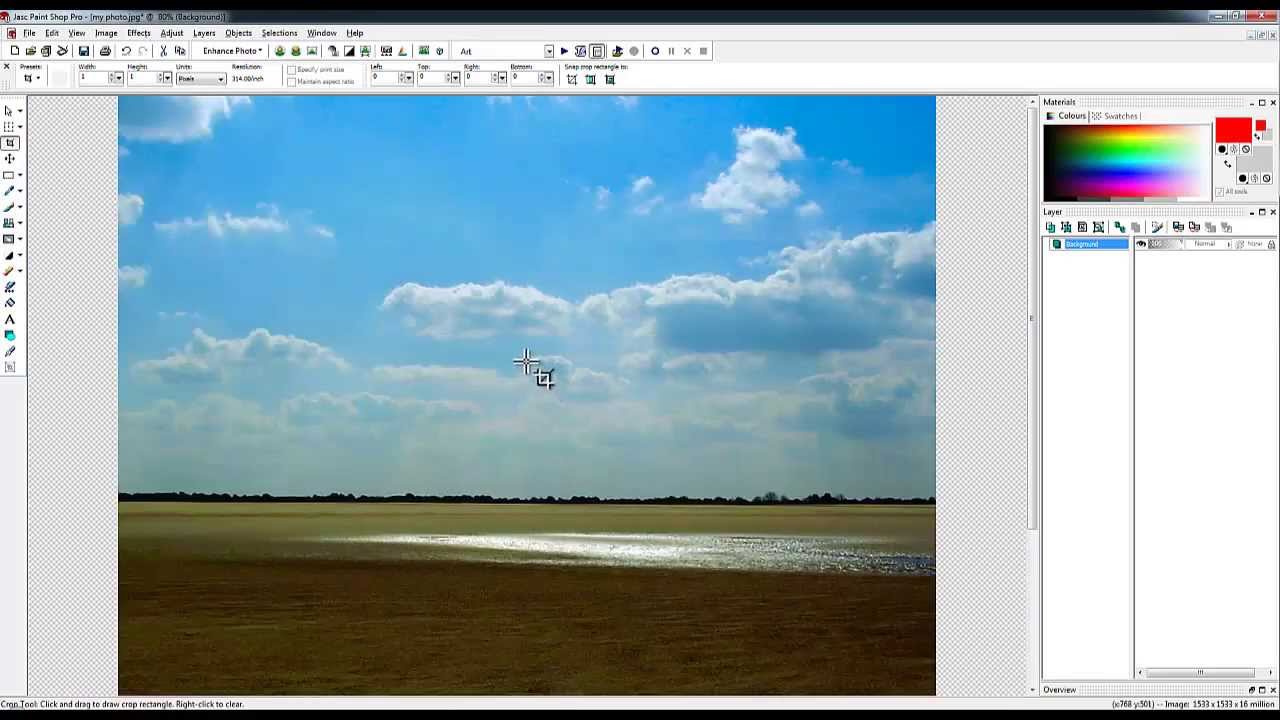The image size is (1280, 720).
Task: Select the Clone Brush tool
Action: (x=9, y=223)
